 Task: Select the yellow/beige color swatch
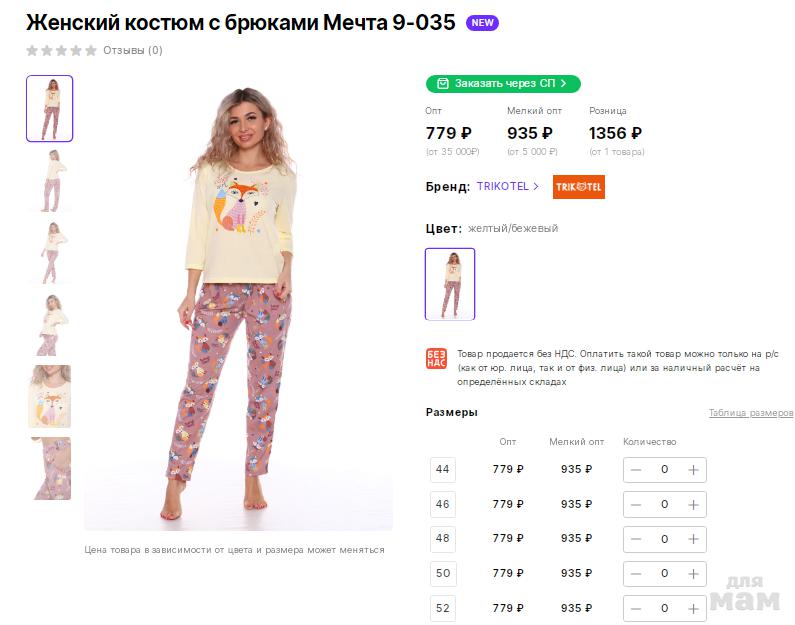pos(450,284)
